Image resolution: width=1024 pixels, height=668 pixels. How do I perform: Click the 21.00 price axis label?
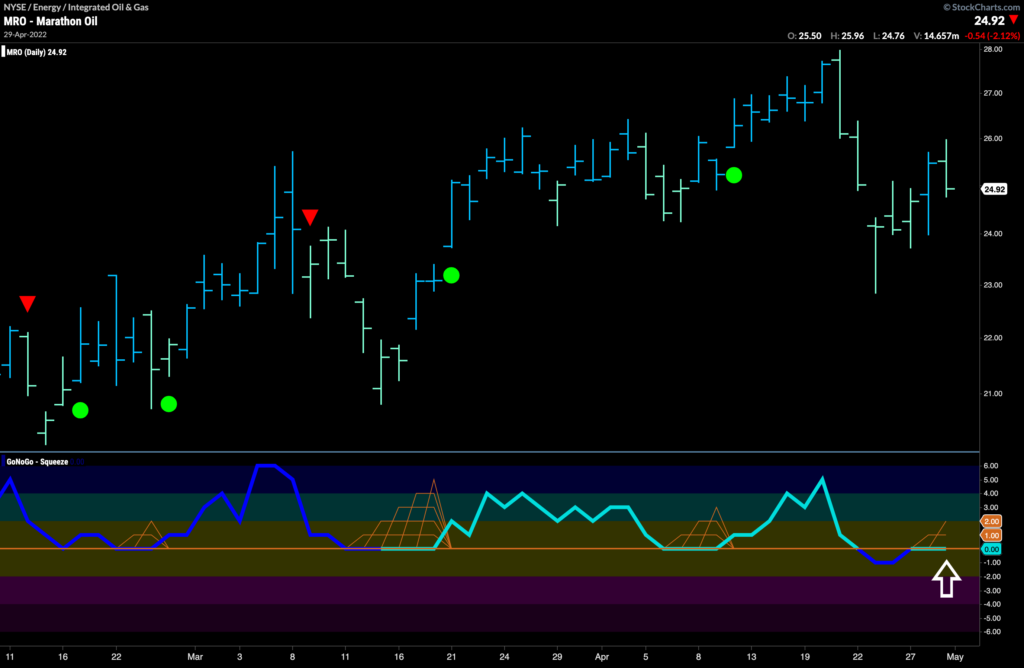tap(993, 393)
